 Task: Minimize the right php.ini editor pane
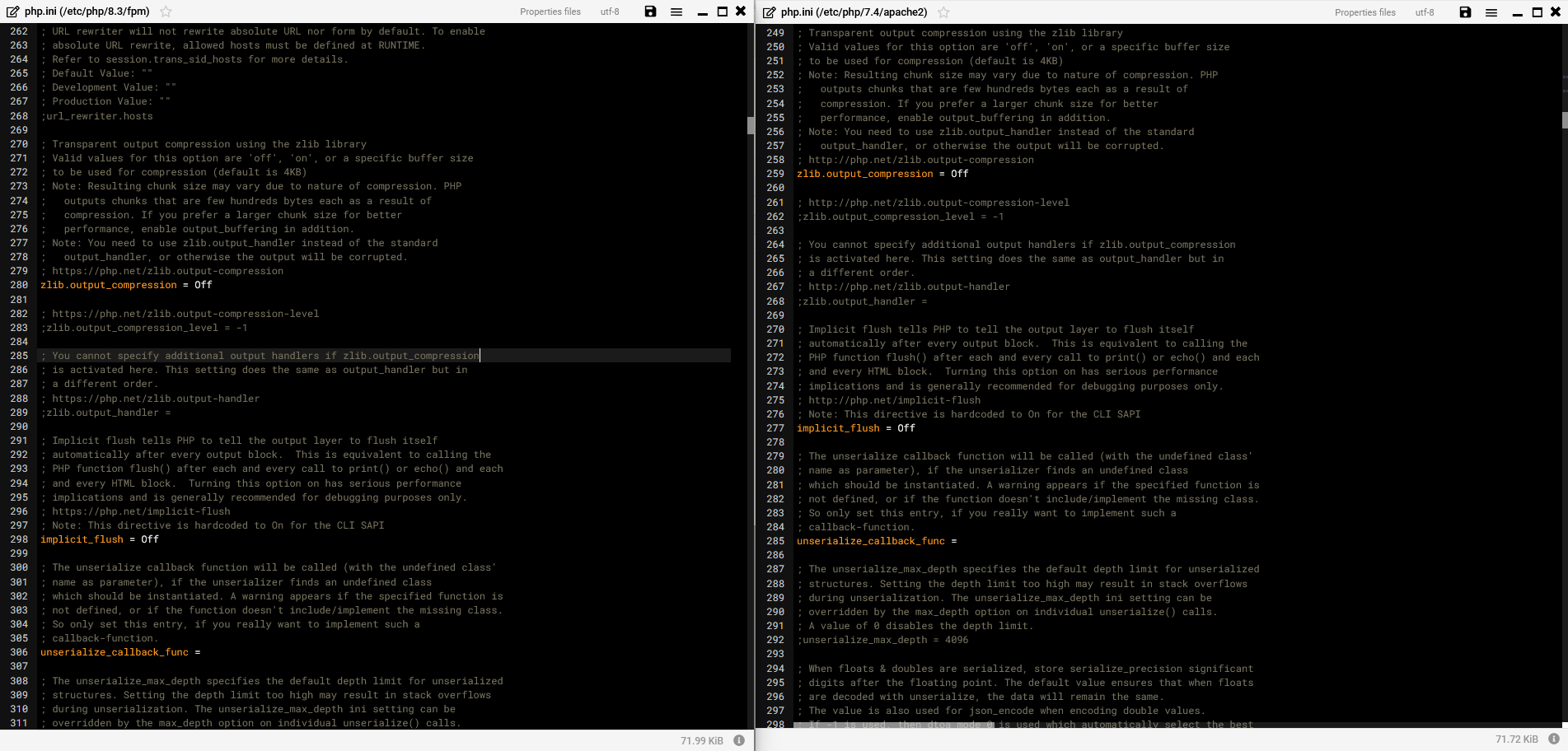pos(1517,13)
